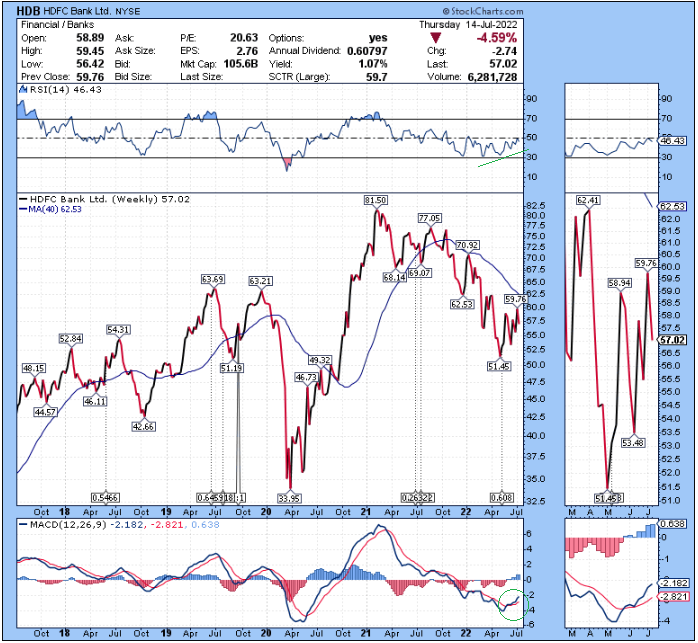This screenshot has width=698, height=643.
Task: Click the -2.821 signal axis tag
Action: tap(673, 596)
